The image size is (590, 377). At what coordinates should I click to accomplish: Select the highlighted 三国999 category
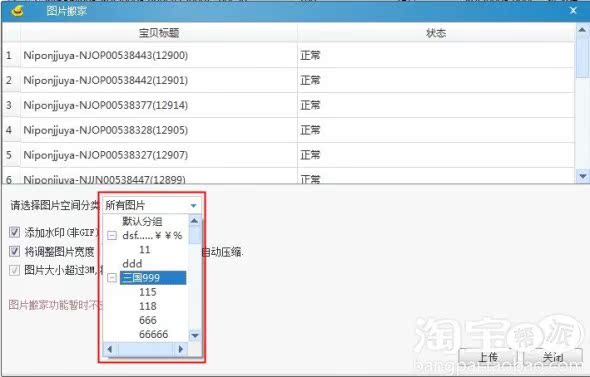(153, 278)
